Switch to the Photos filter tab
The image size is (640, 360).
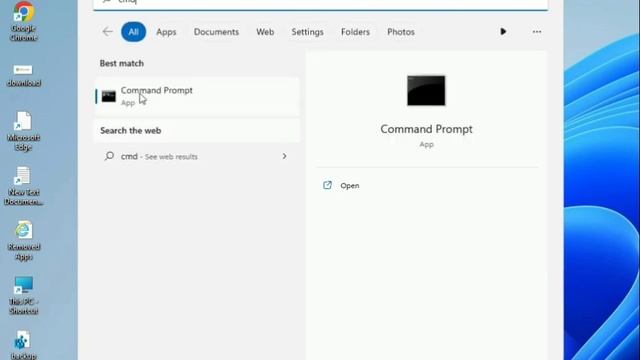point(401,32)
